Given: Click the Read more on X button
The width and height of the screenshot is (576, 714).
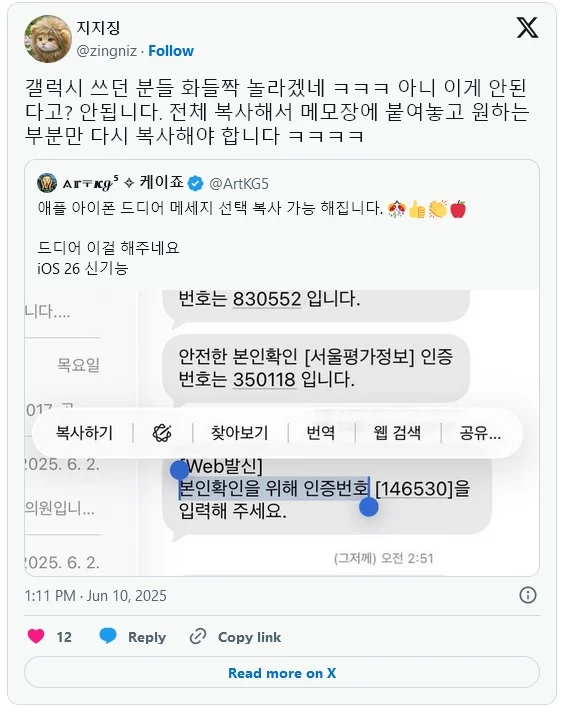Looking at the screenshot, I should coord(282,673).
